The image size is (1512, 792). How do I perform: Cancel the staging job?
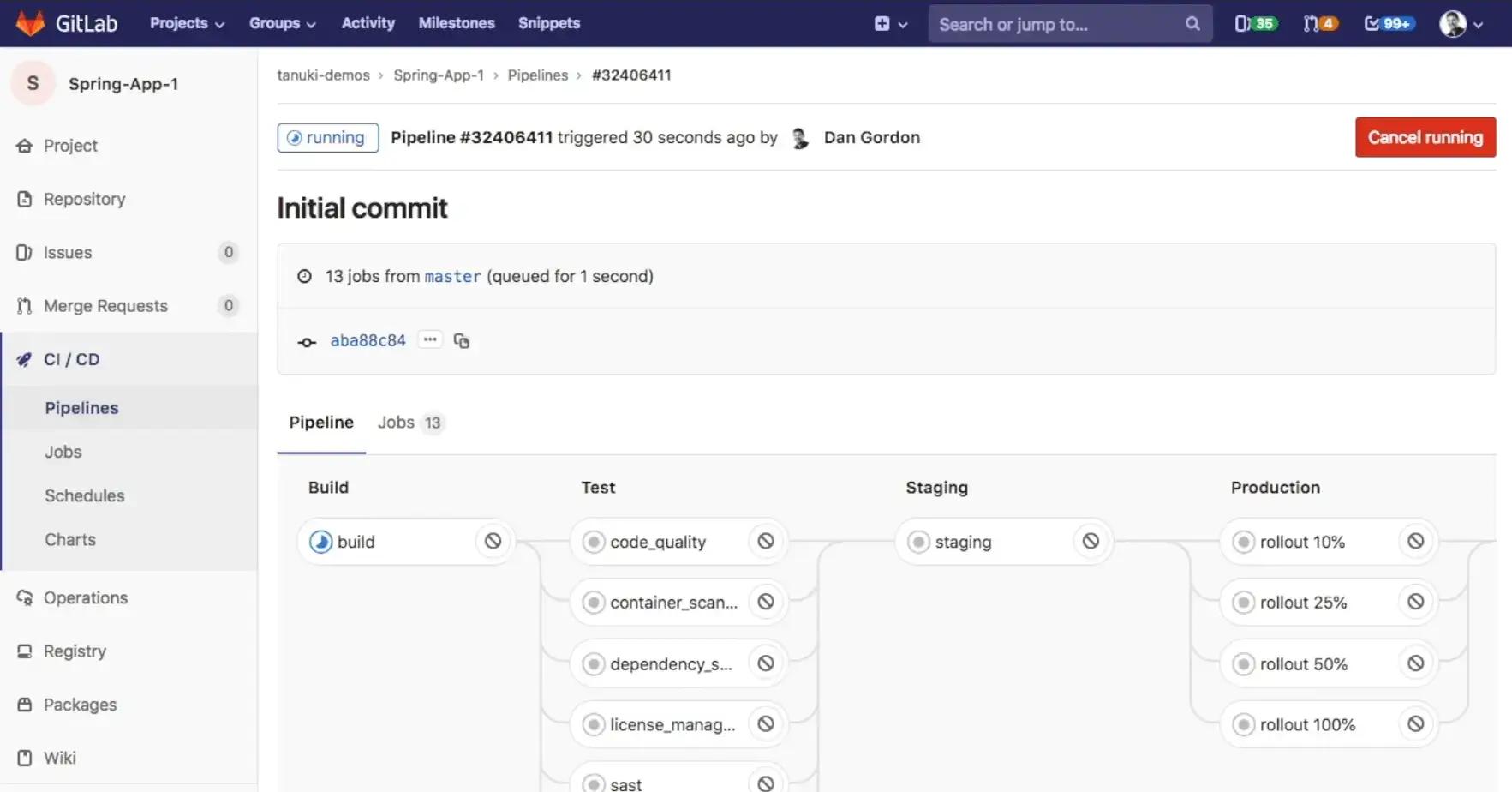click(x=1091, y=541)
